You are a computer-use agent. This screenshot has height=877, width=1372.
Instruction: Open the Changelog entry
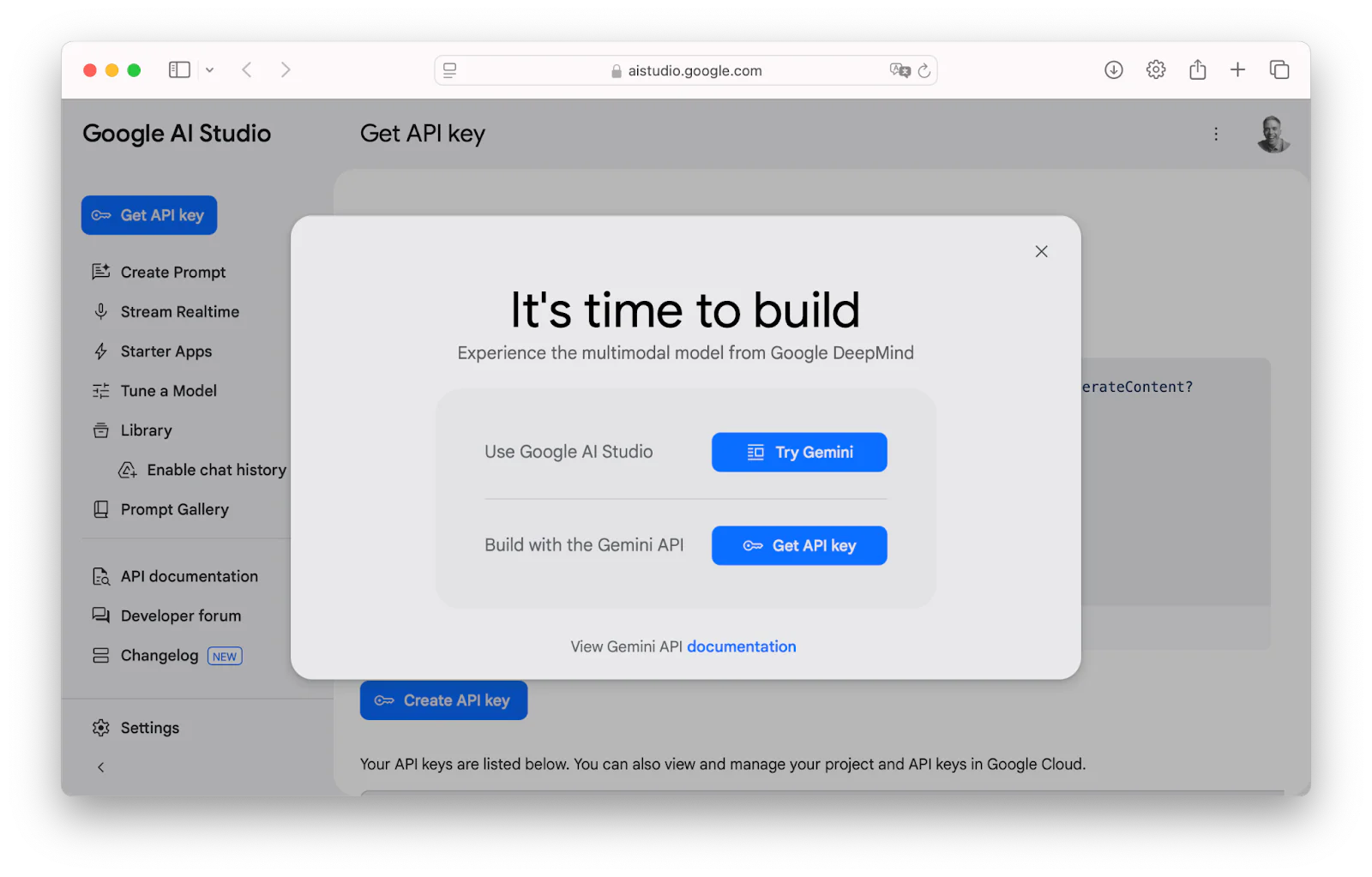click(159, 656)
